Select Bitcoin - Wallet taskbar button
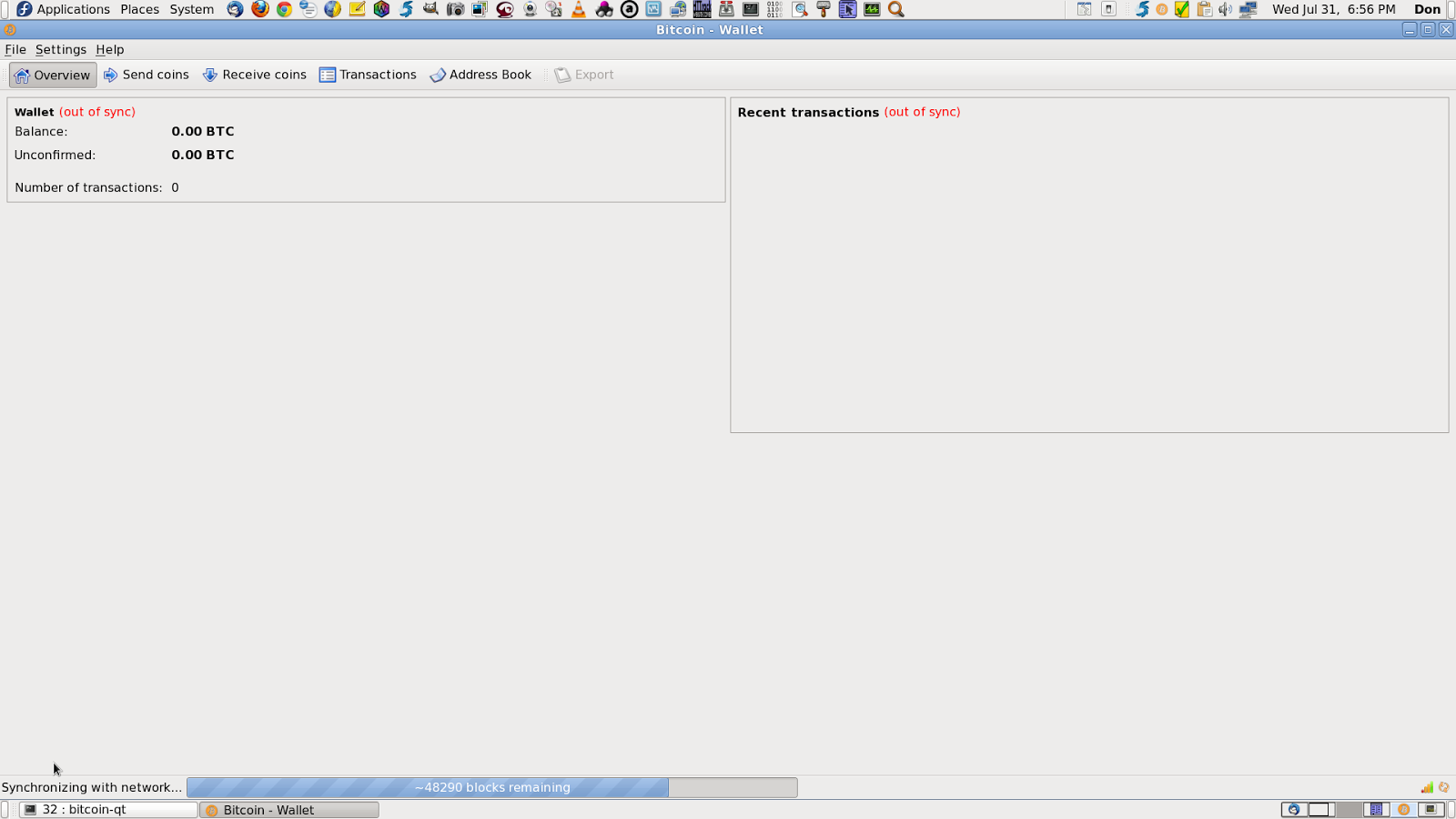The width and height of the screenshot is (1456, 819). pyautogui.click(x=289, y=809)
